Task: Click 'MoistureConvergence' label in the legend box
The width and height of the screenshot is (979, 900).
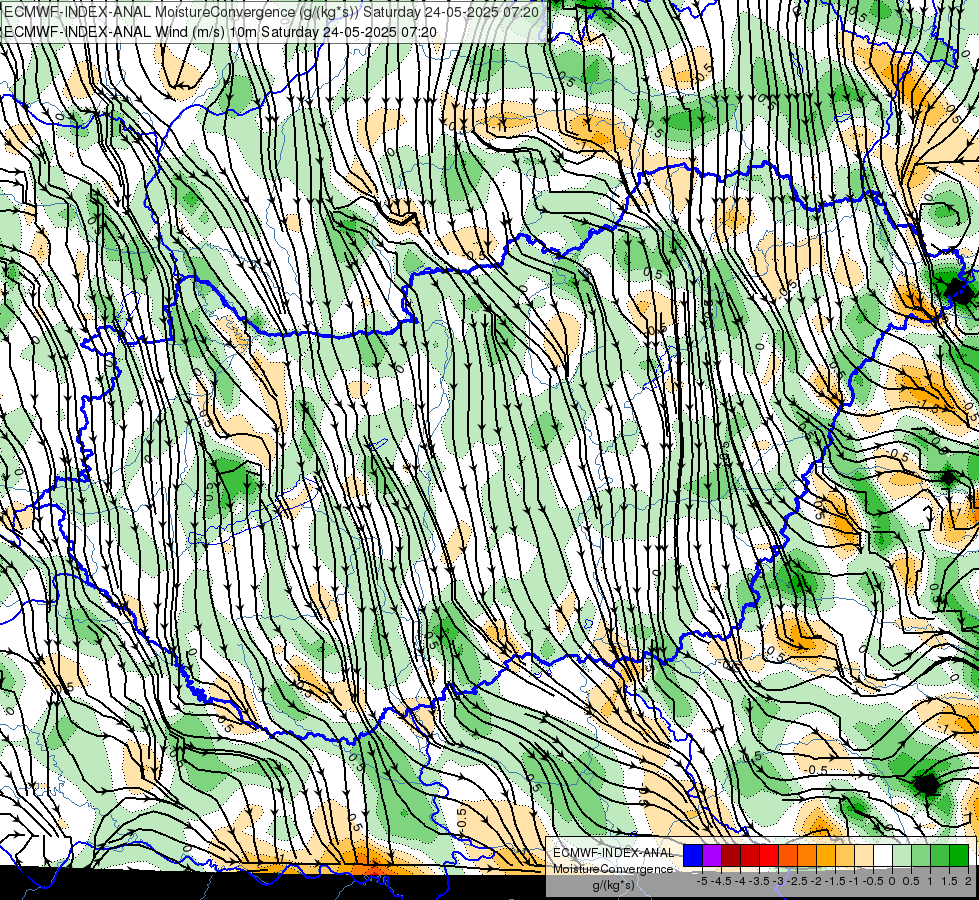Action: tap(613, 869)
